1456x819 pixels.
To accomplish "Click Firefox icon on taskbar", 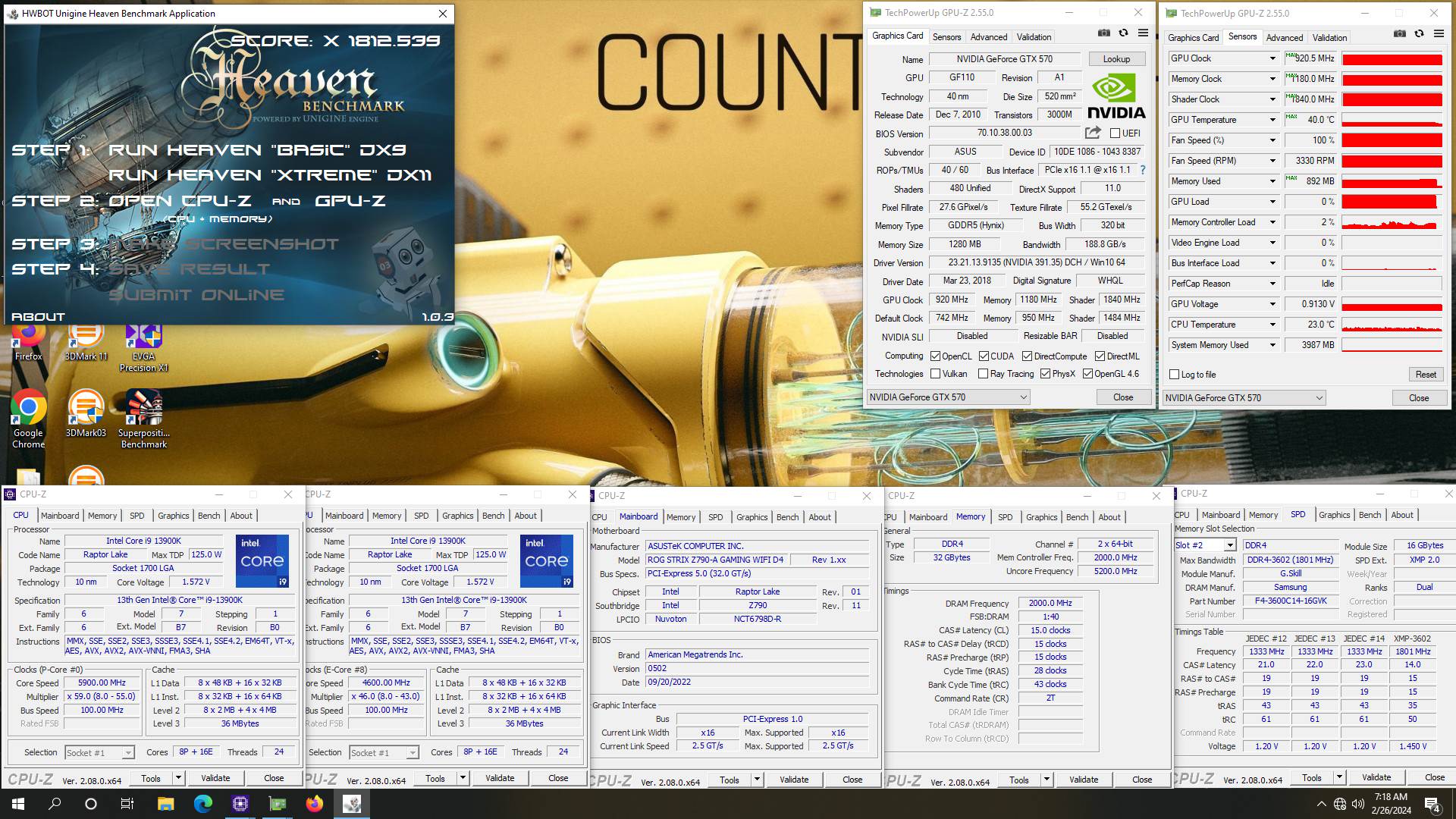I will click(x=315, y=804).
